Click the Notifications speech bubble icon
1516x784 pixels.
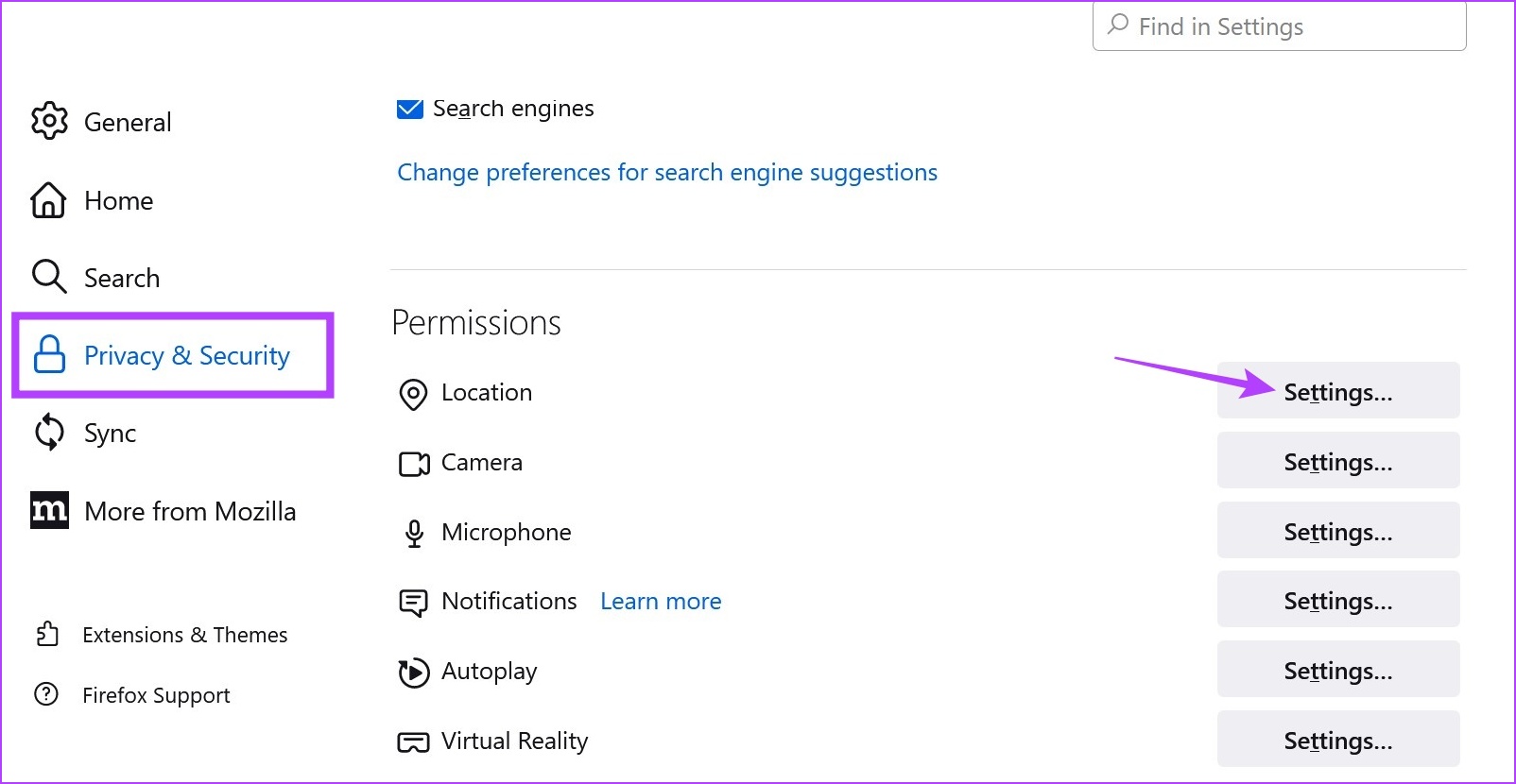412,603
